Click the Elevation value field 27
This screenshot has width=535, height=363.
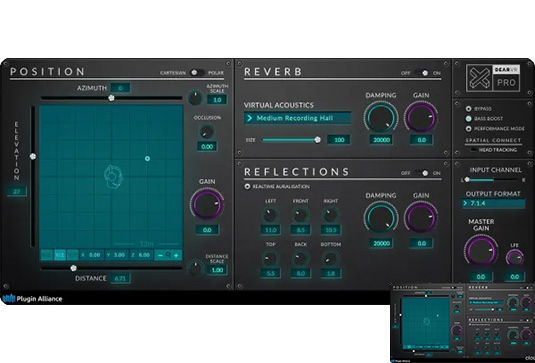tap(17, 191)
